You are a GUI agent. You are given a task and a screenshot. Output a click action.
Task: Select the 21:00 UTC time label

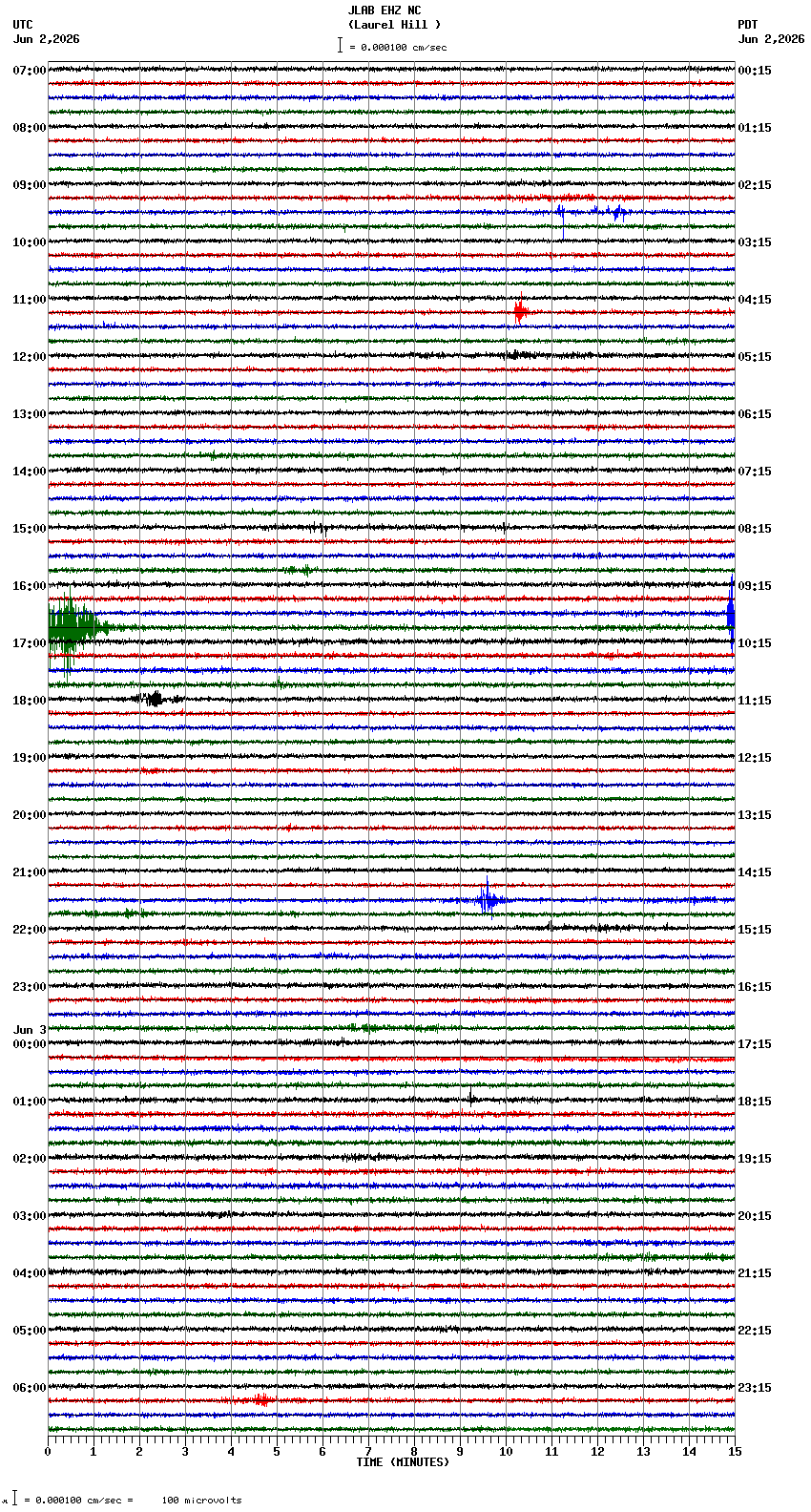tap(30, 872)
